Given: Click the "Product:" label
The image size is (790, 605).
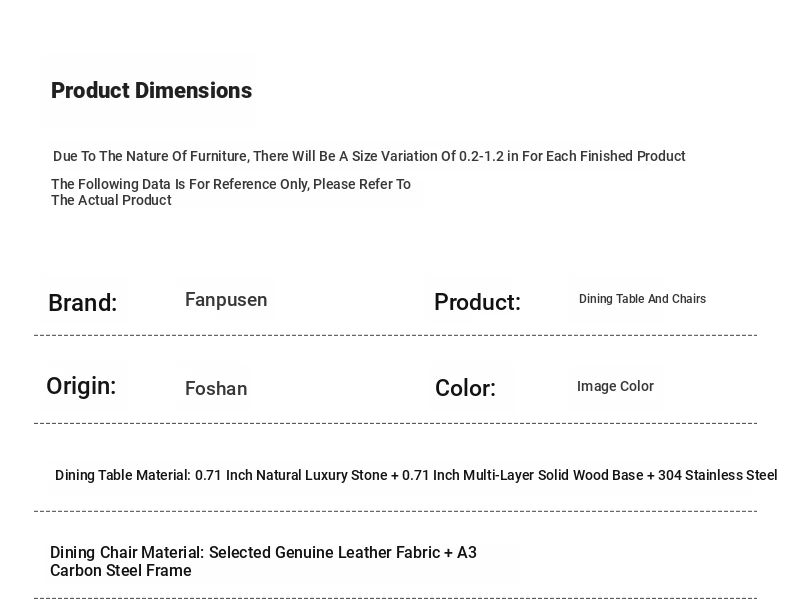Looking at the screenshot, I should (477, 303).
